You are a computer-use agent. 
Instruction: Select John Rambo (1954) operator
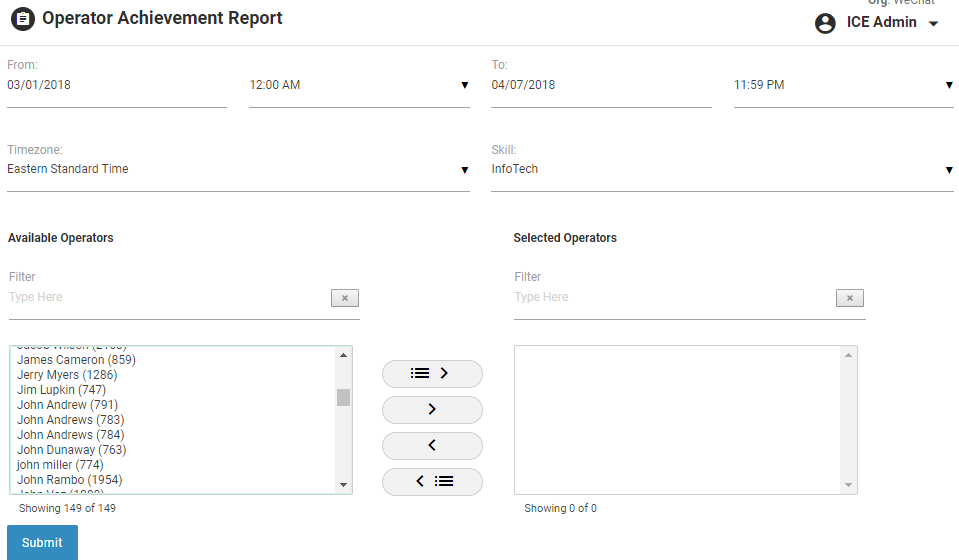(72, 480)
